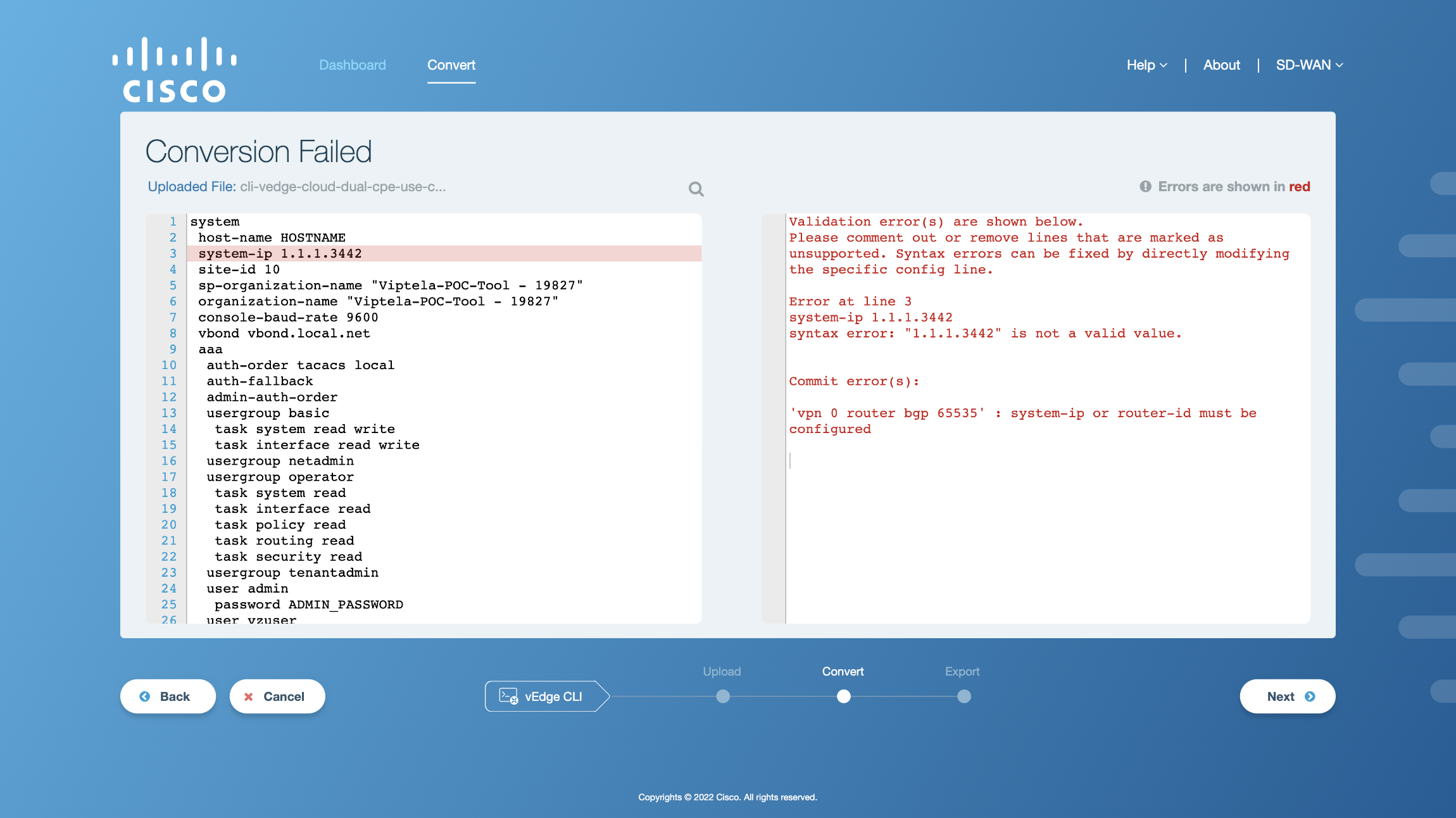Click the Upload step label
The width and height of the screenshot is (1456, 818).
coord(722,671)
